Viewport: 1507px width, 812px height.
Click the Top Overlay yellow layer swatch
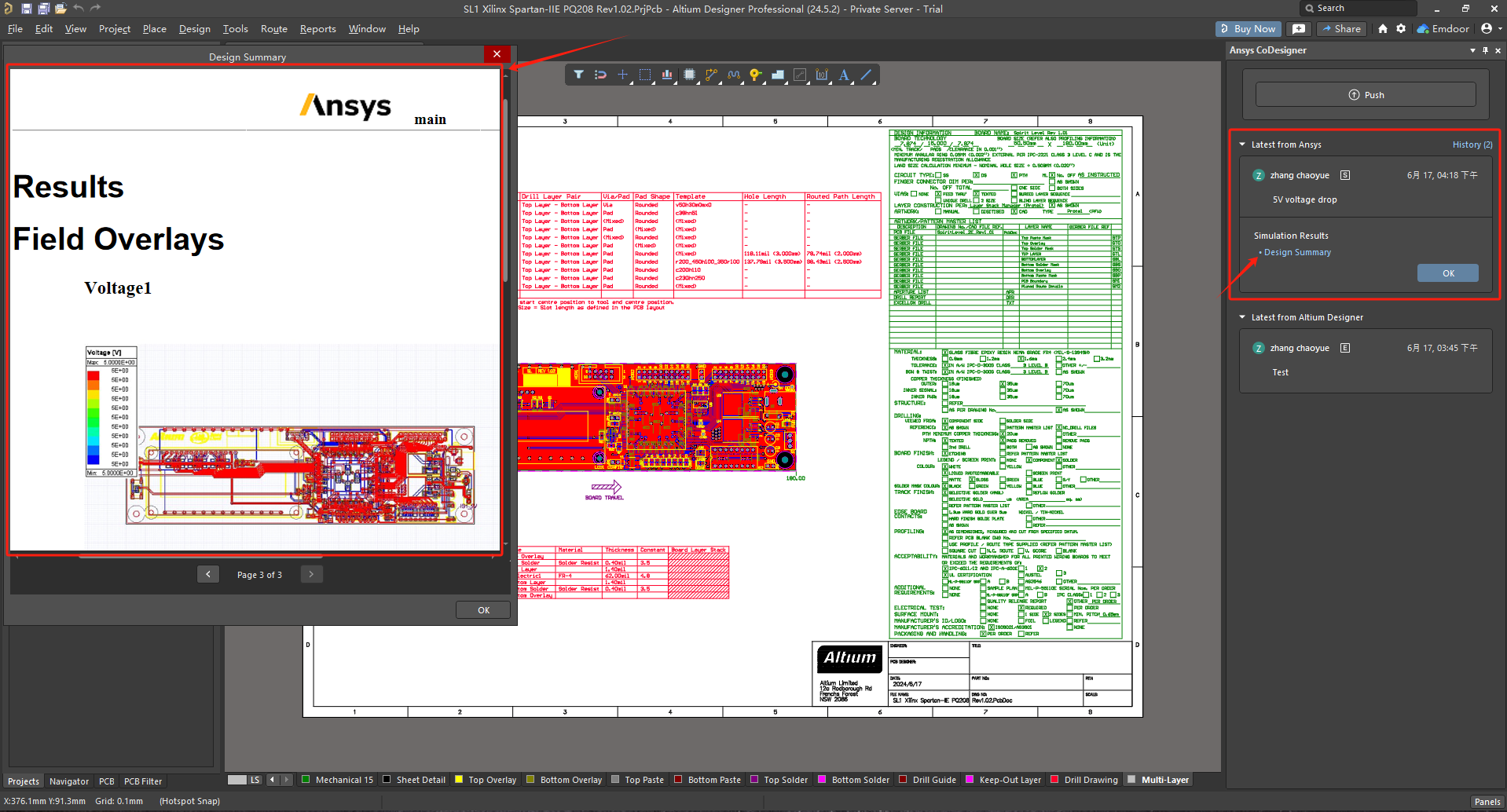click(x=459, y=780)
